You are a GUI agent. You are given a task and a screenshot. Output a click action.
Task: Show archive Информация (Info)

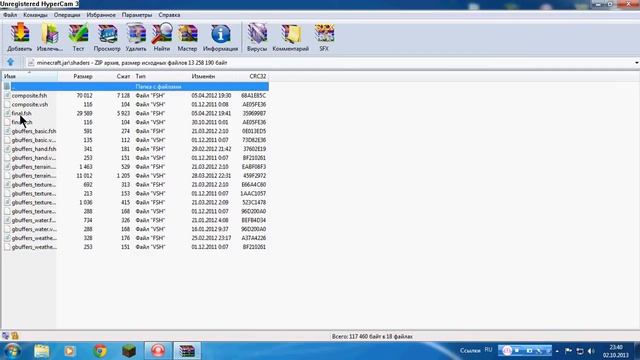coord(220,37)
